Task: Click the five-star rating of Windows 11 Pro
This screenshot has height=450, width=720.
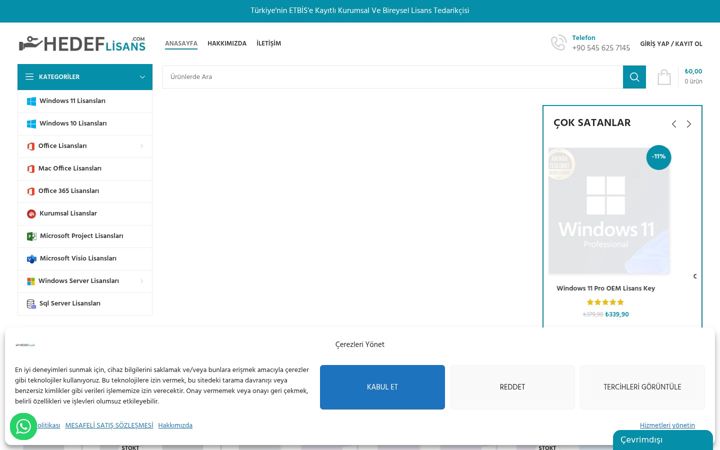Action: [x=605, y=302]
